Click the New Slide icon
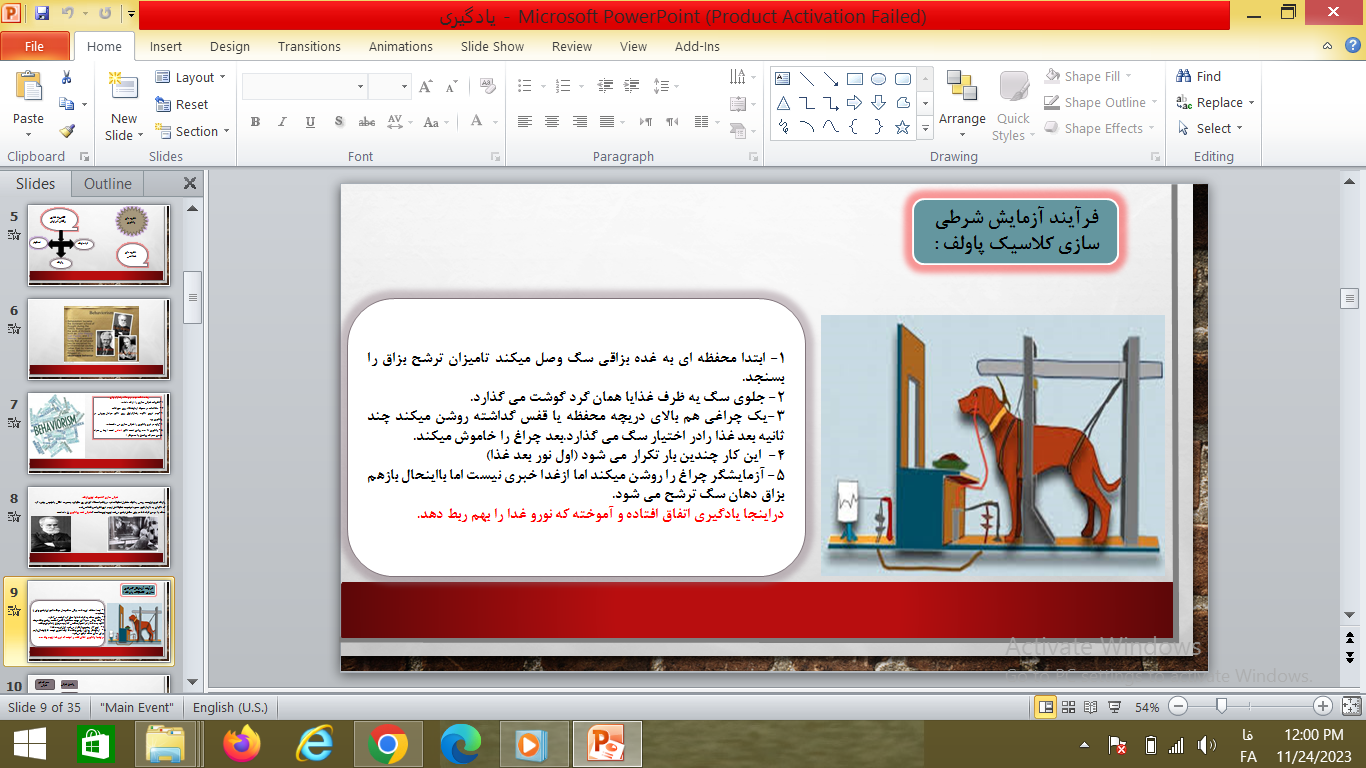This screenshot has width=1366, height=768. [124, 88]
